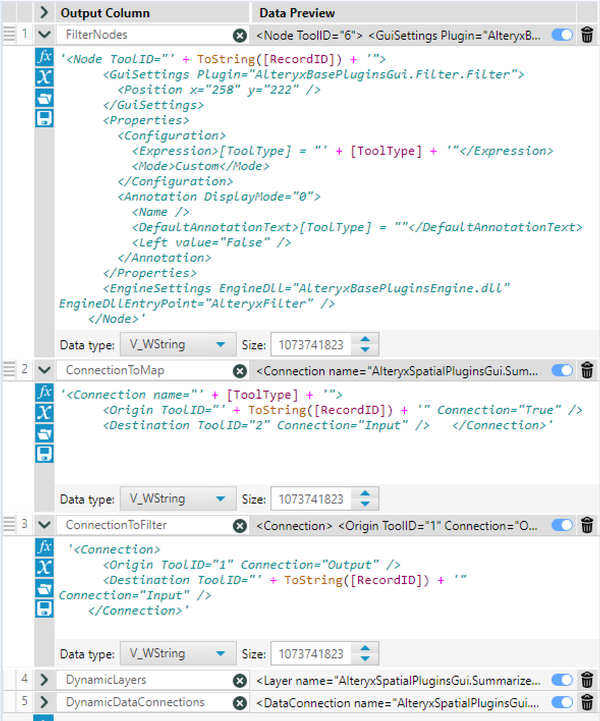
Task: Collapse the ConnectionToMap expression editor
Action: (44, 370)
